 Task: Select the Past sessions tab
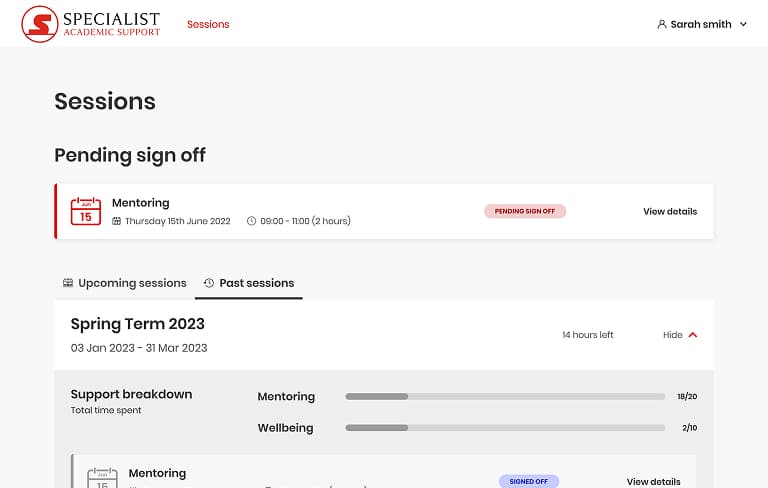tap(249, 283)
